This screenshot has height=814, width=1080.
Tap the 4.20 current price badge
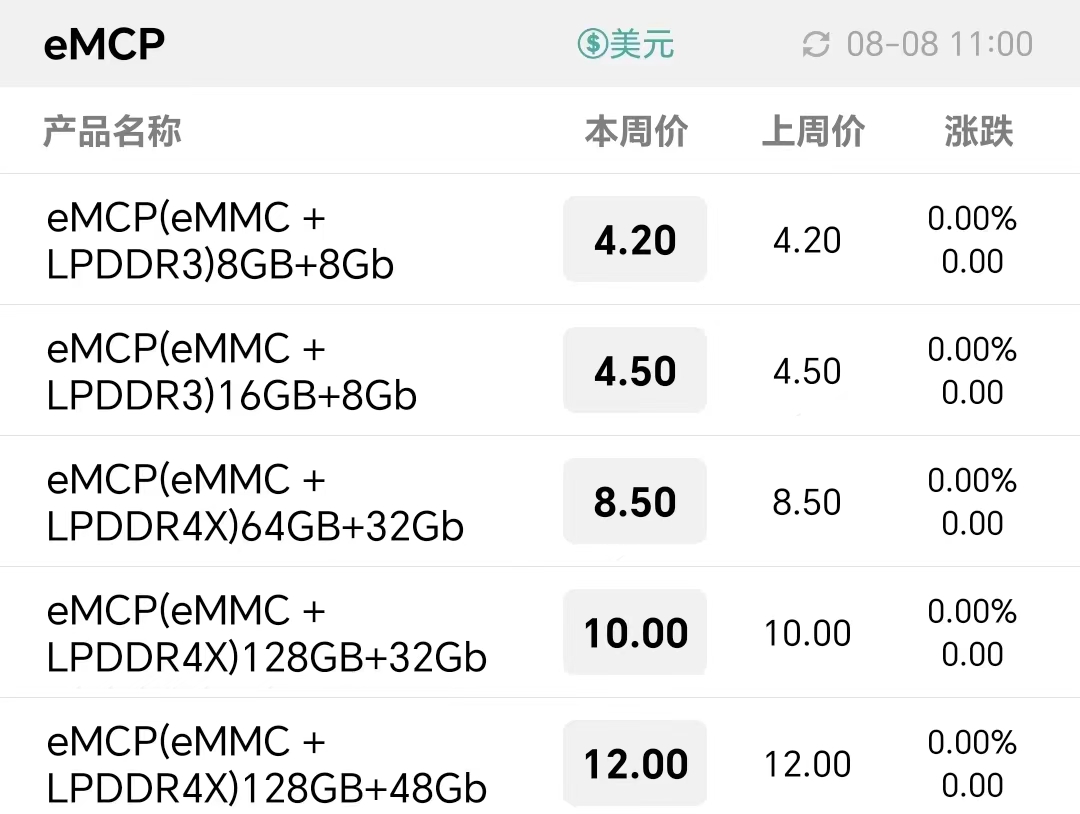[x=635, y=240]
